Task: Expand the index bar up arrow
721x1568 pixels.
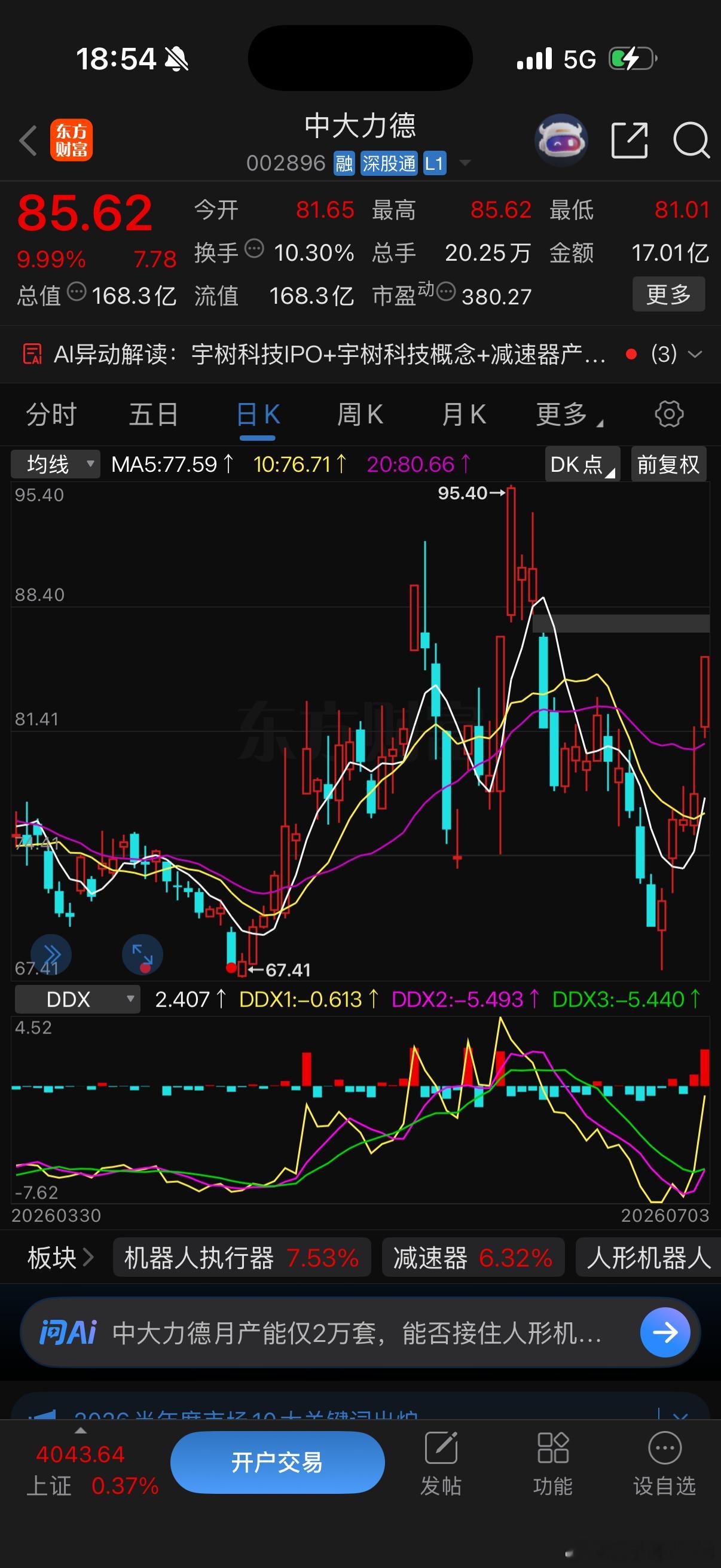Action: click(80, 1431)
